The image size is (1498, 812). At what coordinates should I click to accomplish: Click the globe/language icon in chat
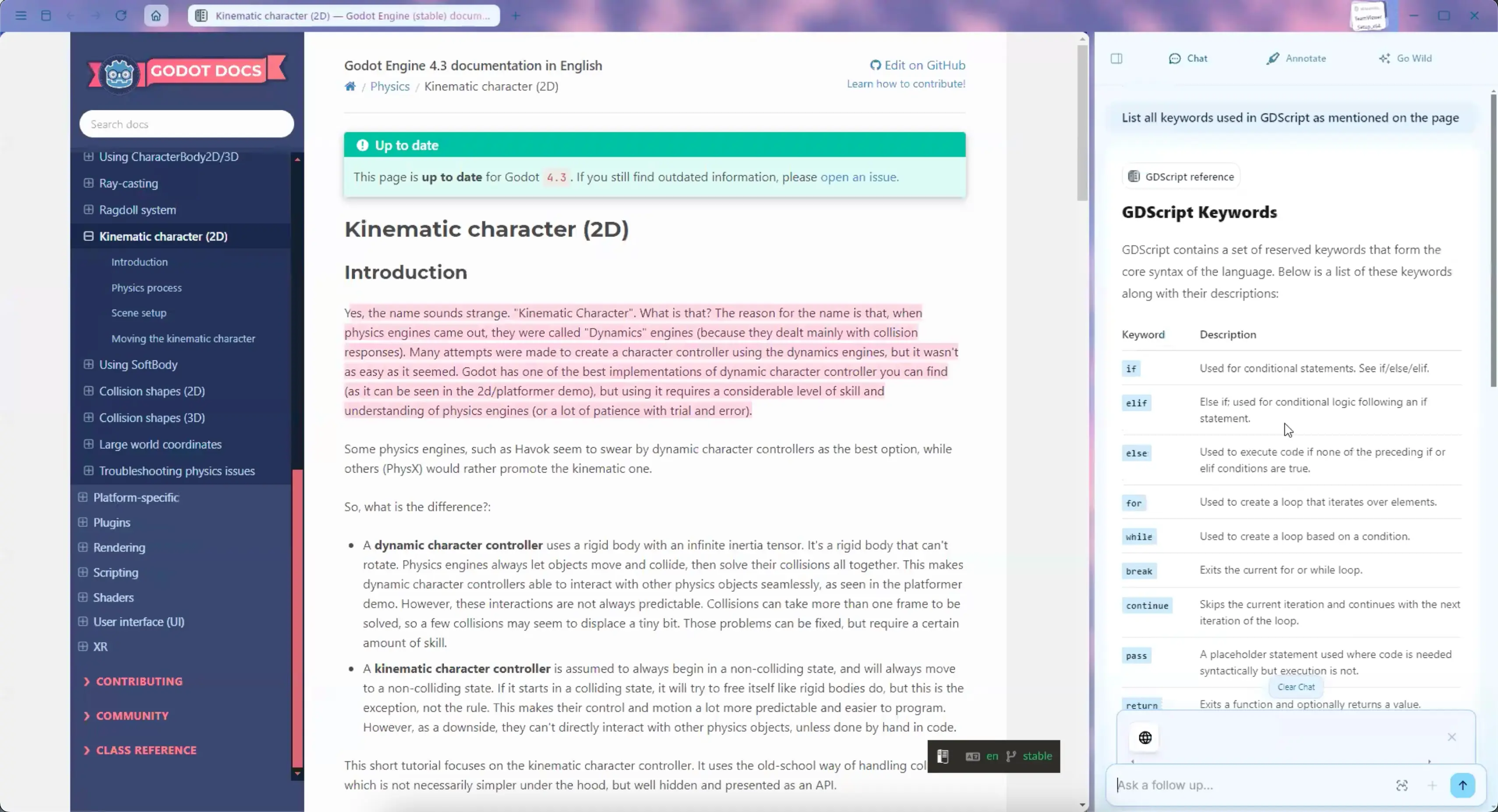(1145, 737)
